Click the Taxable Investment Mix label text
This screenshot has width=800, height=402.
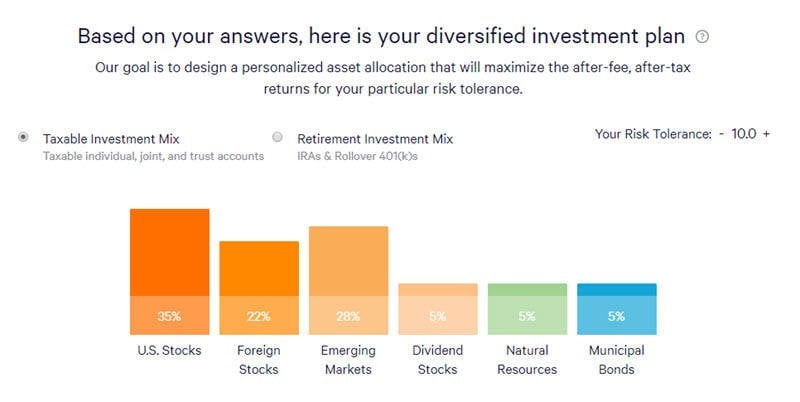(x=111, y=139)
